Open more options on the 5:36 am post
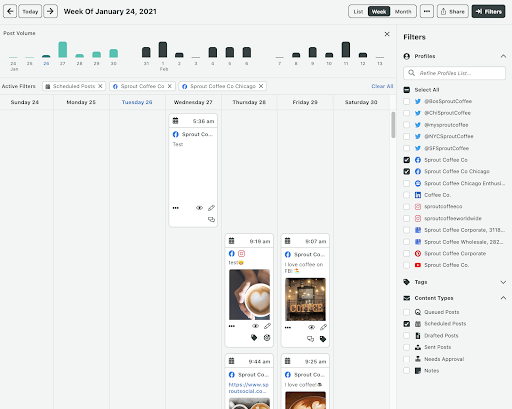The image size is (512, 409). point(176,208)
